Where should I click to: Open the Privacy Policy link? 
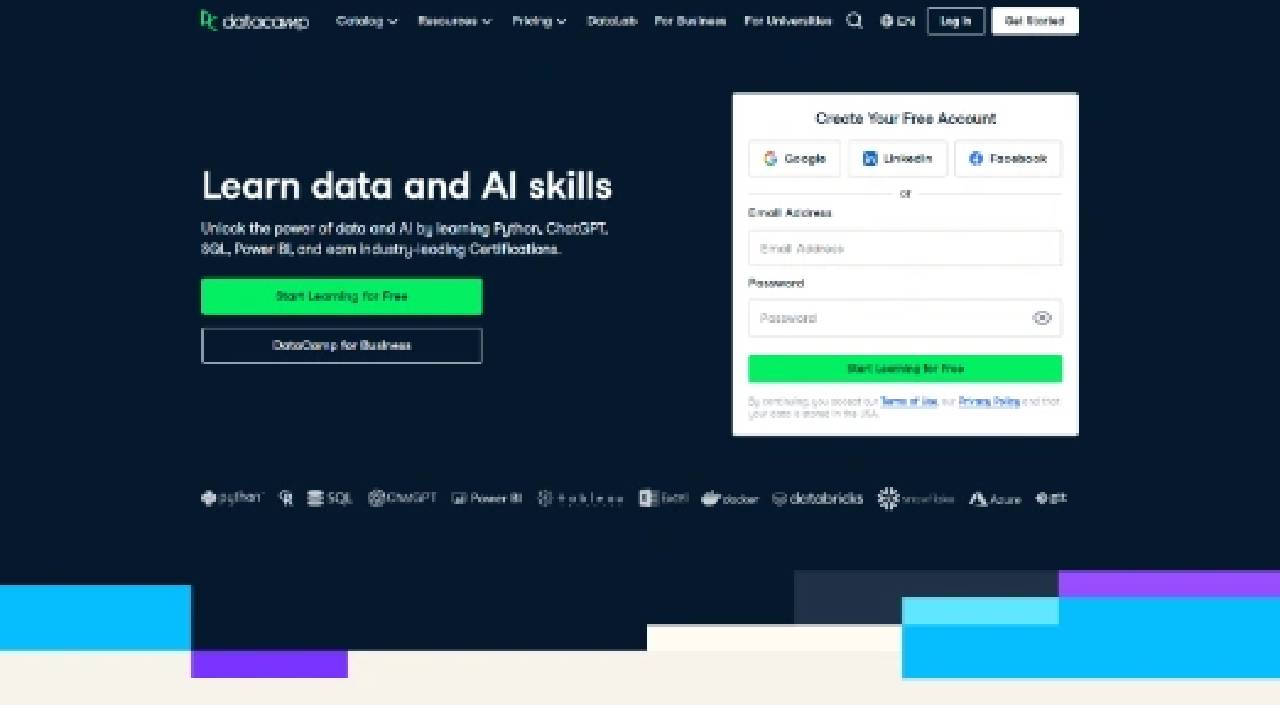pyautogui.click(x=989, y=401)
